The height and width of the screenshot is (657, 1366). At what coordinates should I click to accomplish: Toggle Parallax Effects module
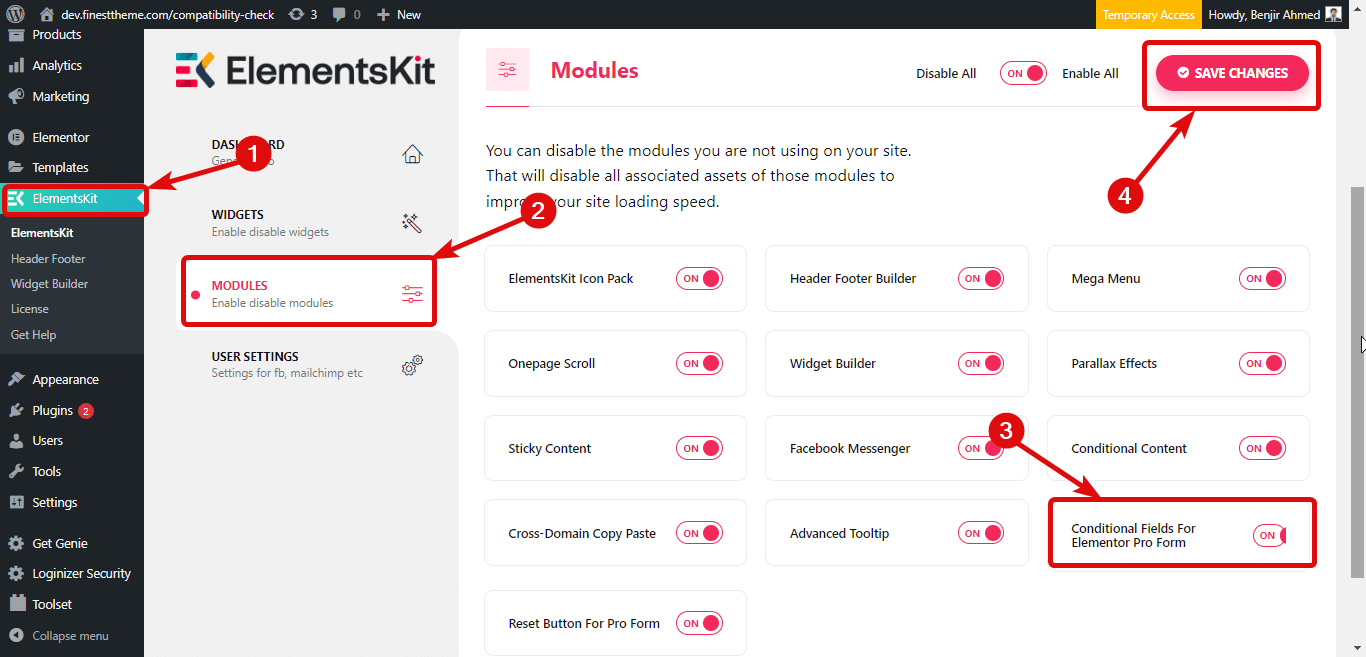click(1262, 364)
